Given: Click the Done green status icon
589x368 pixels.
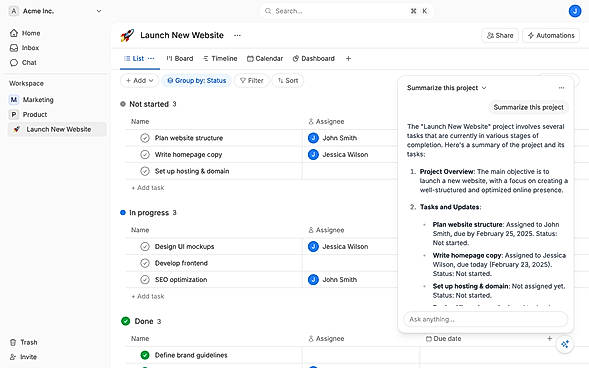Looking at the screenshot, I should (125, 321).
